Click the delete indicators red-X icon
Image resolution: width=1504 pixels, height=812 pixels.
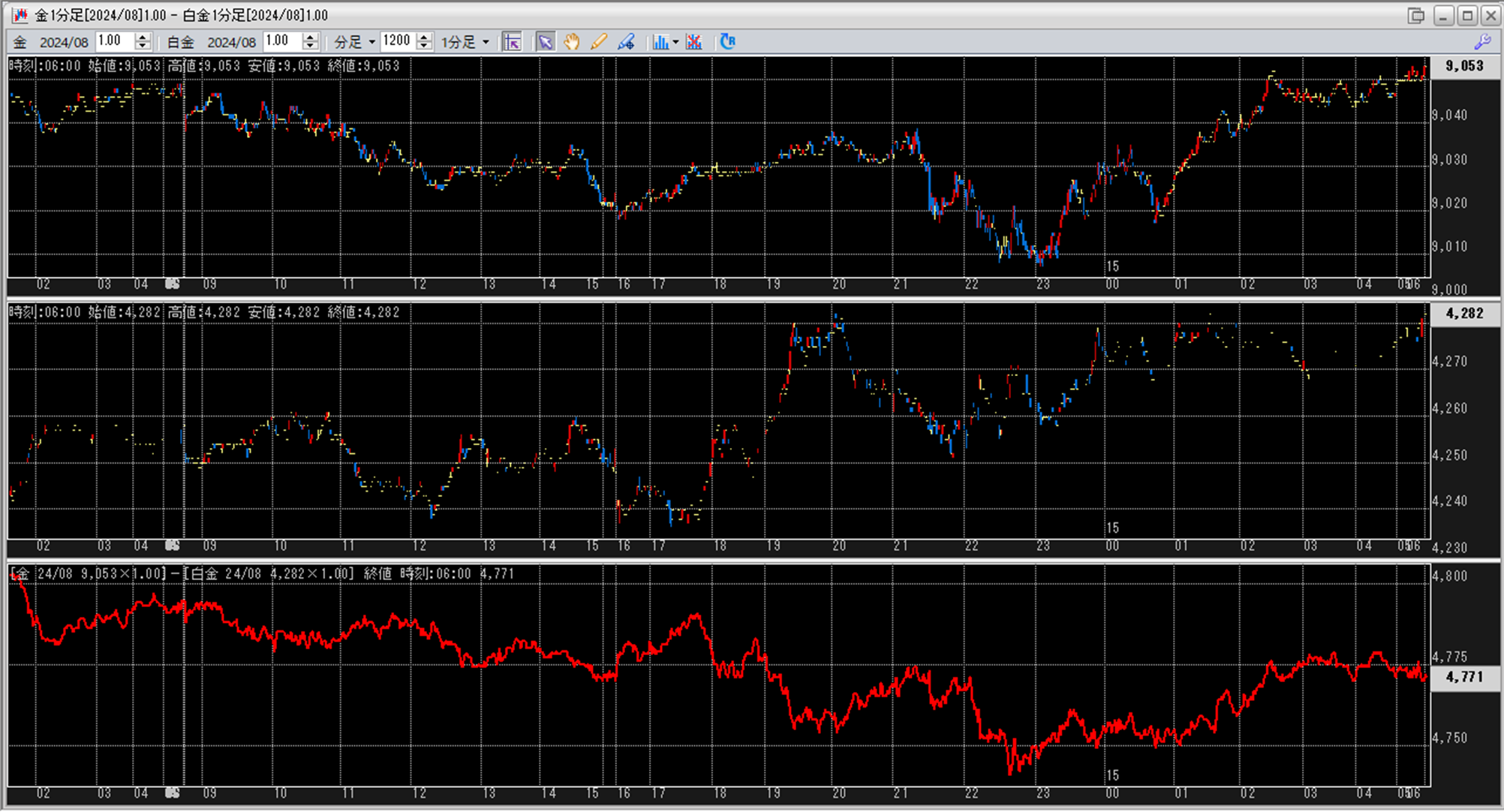coord(694,42)
